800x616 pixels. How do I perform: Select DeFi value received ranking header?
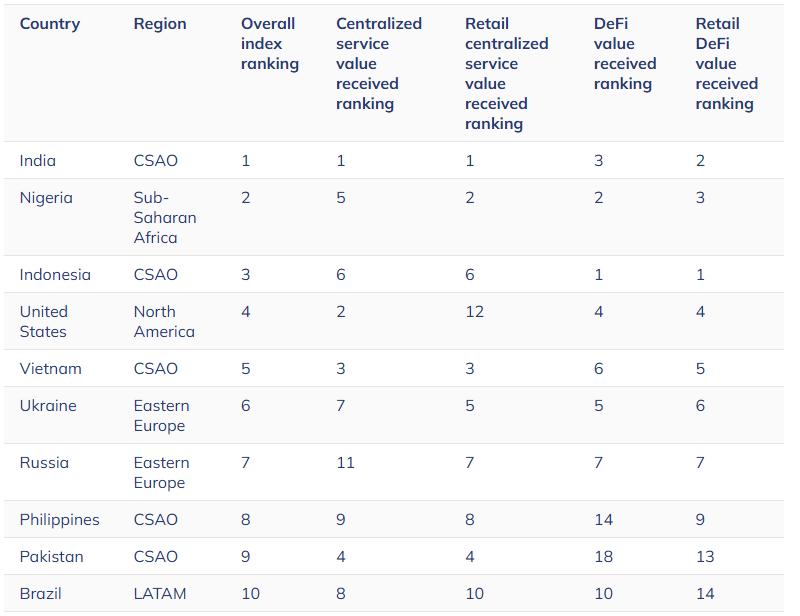(x=624, y=54)
